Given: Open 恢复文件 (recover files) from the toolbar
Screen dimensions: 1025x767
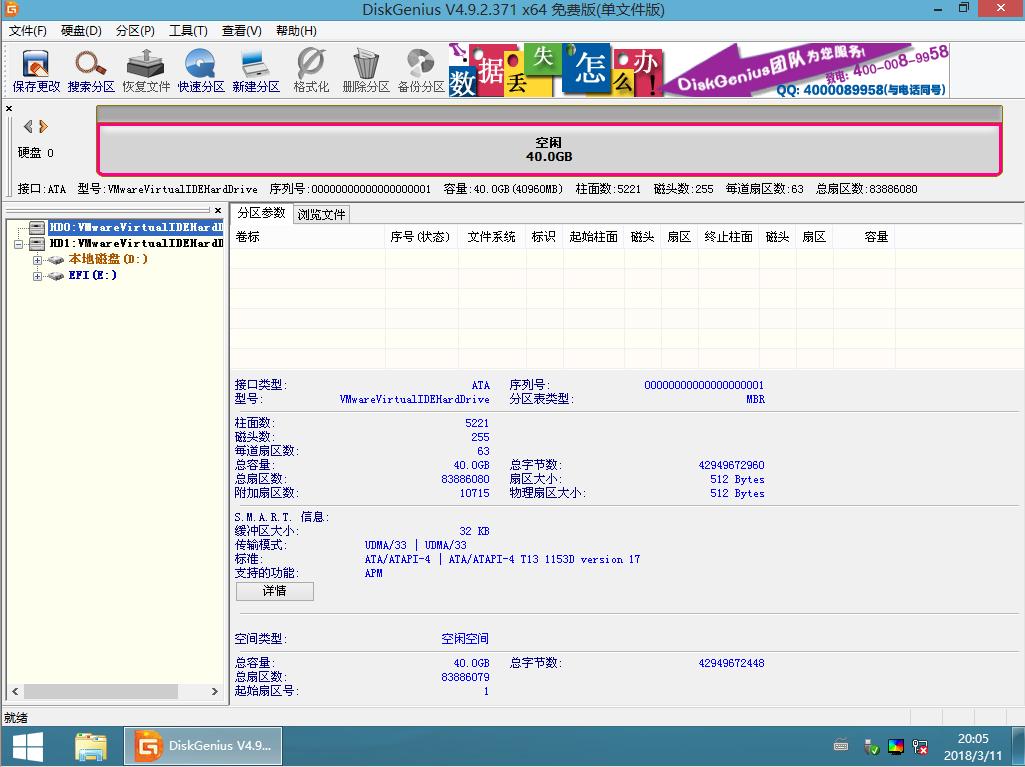Looking at the screenshot, I should tap(144, 68).
